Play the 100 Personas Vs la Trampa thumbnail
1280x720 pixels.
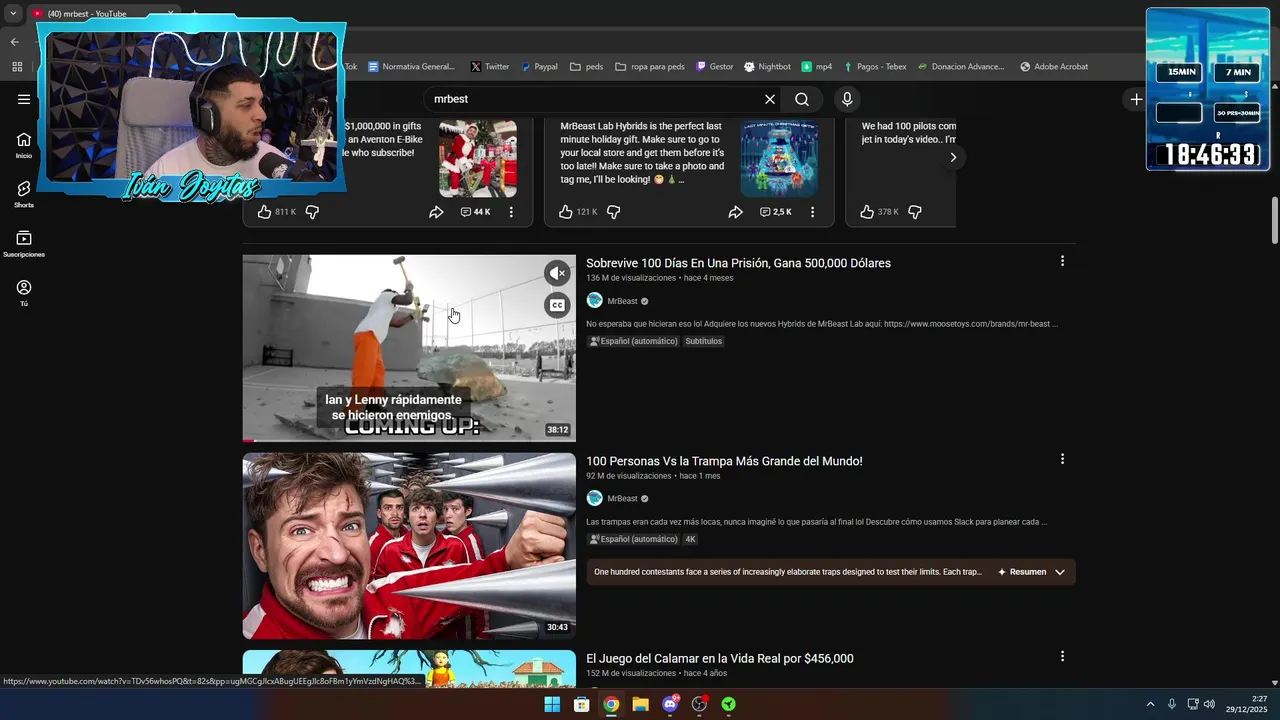(x=409, y=546)
